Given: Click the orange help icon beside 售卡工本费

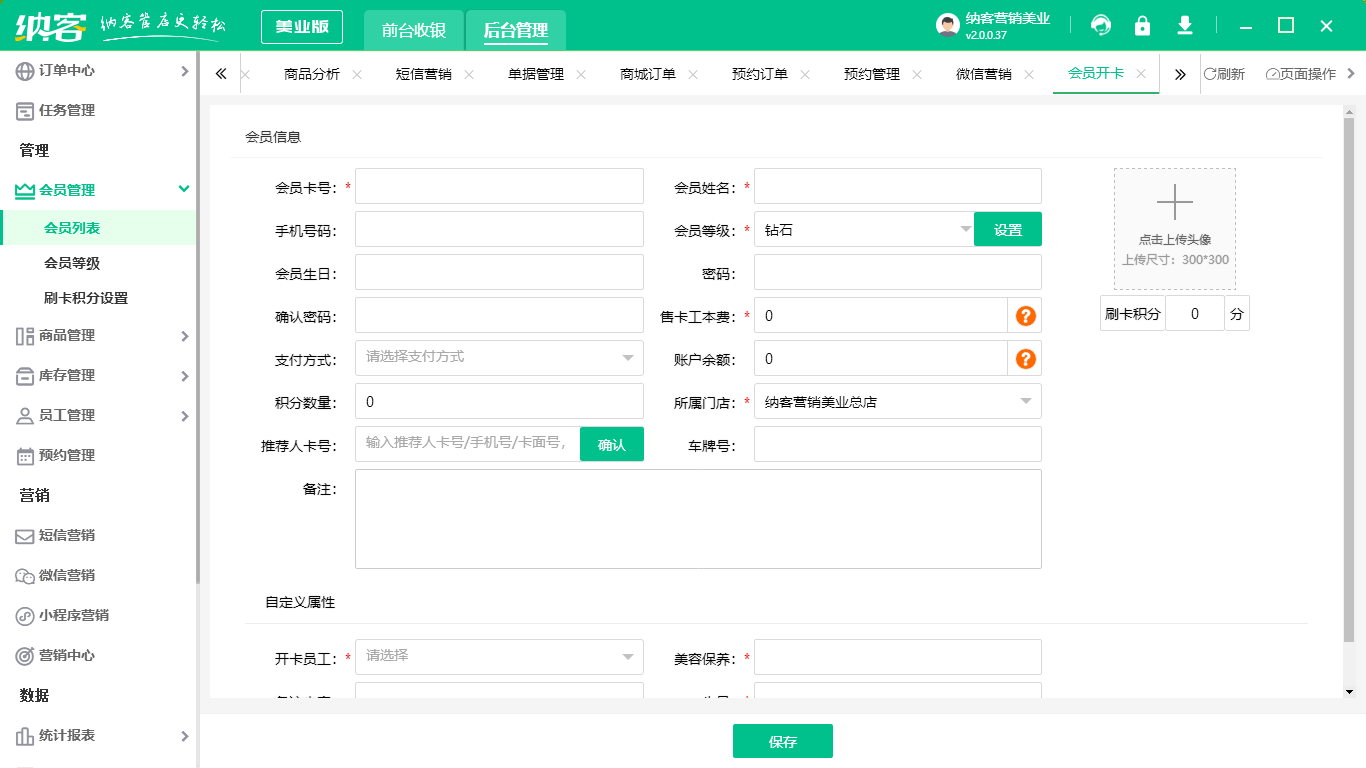Looking at the screenshot, I should tap(1024, 315).
